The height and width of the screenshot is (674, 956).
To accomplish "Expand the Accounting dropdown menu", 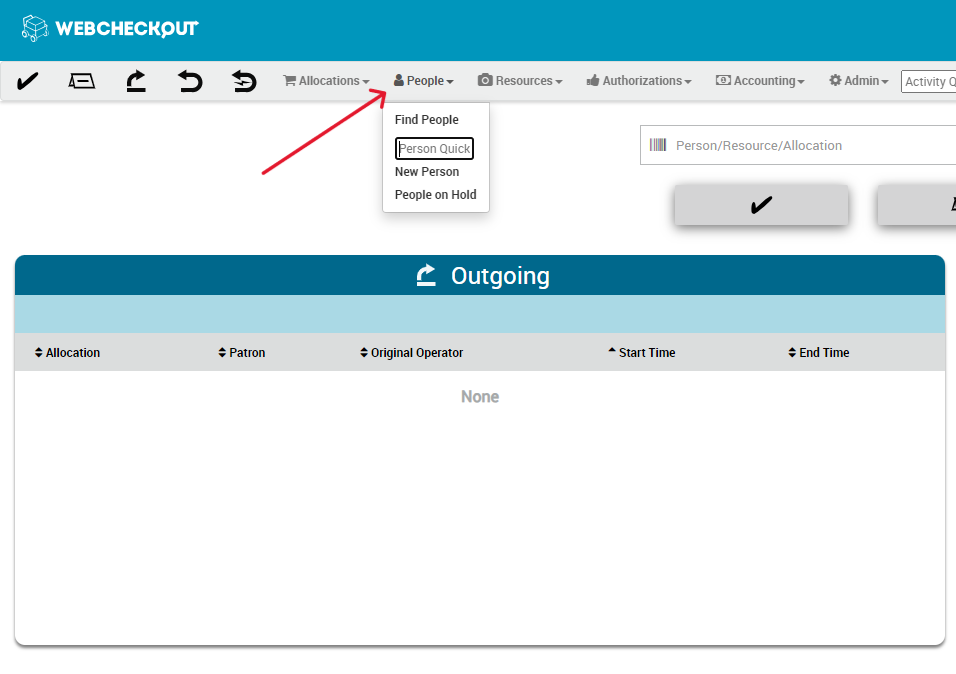I will pos(760,81).
